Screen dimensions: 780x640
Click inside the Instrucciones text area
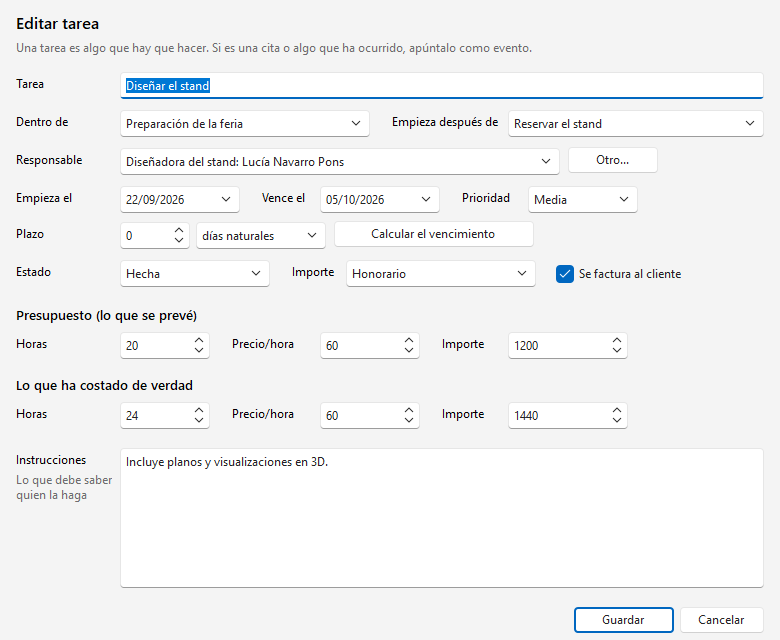click(x=442, y=518)
